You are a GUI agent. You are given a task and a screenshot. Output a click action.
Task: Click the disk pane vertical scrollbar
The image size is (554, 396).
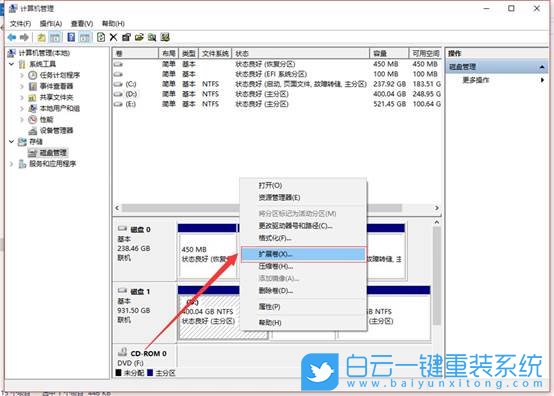(437, 276)
